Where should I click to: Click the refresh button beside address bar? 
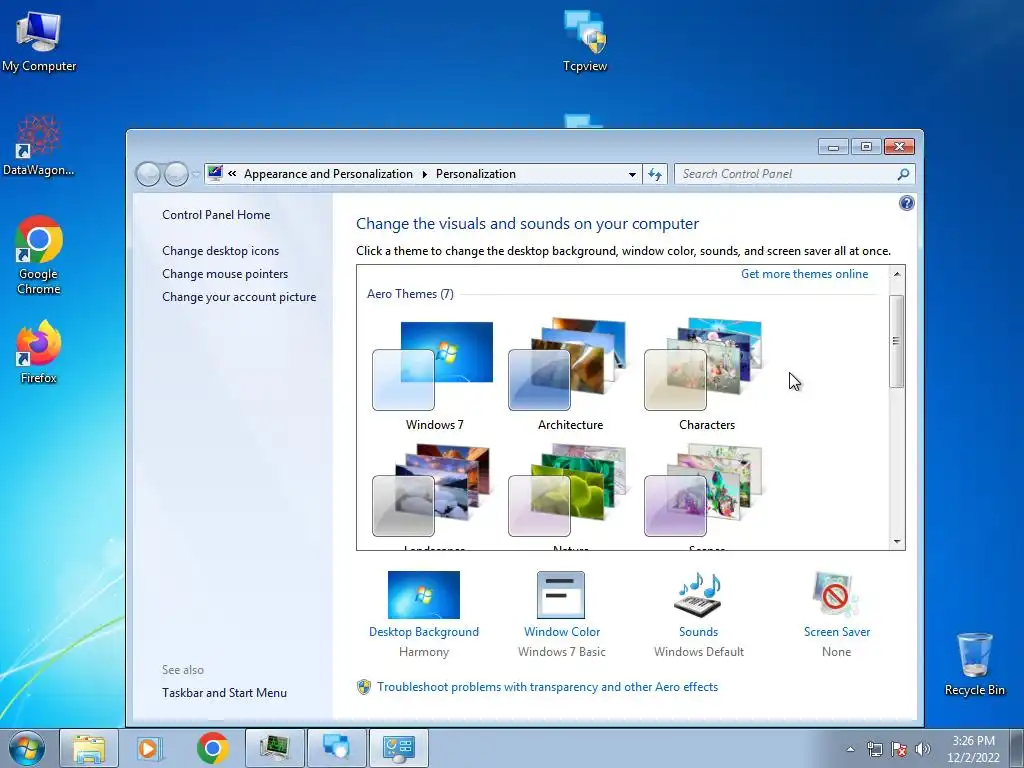655,174
